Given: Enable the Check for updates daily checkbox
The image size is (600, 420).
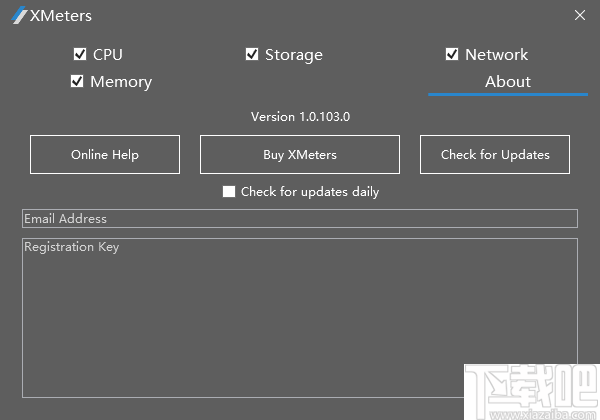Looking at the screenshot, I should tap(229, 191).
